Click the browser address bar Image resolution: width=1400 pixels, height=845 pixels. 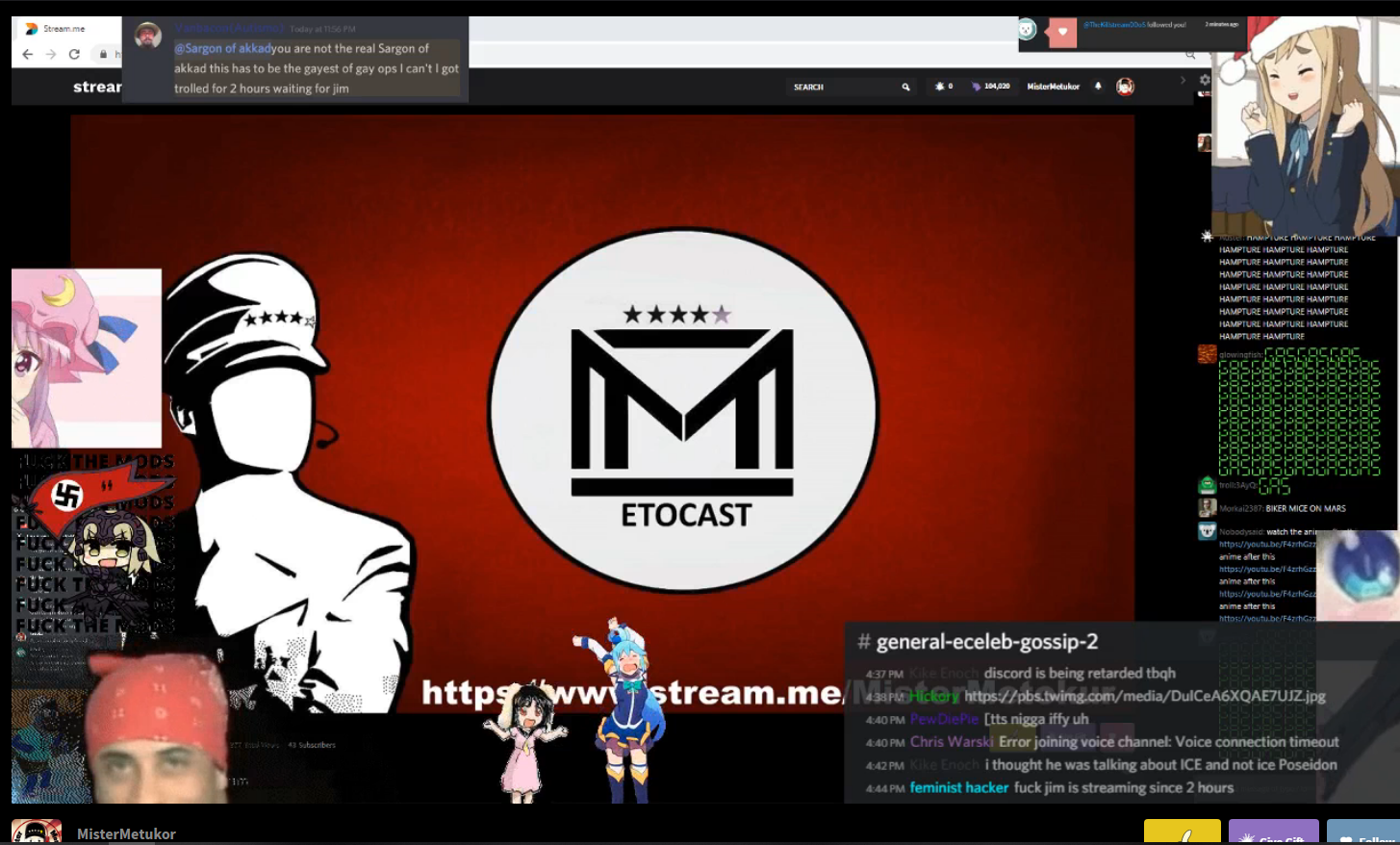(x=647, y=55)
